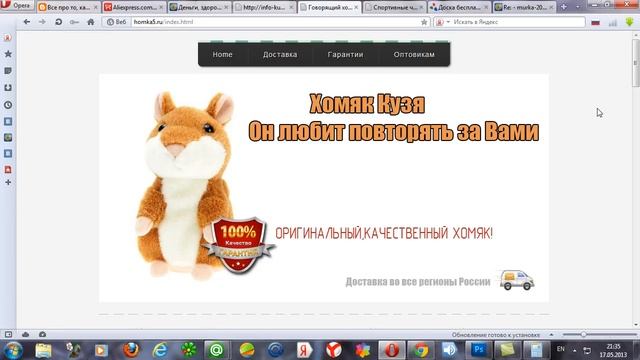This screenshot has width=640, height=360.
Task: Bookmark the page with the star icon
Action: click(424, 22)
